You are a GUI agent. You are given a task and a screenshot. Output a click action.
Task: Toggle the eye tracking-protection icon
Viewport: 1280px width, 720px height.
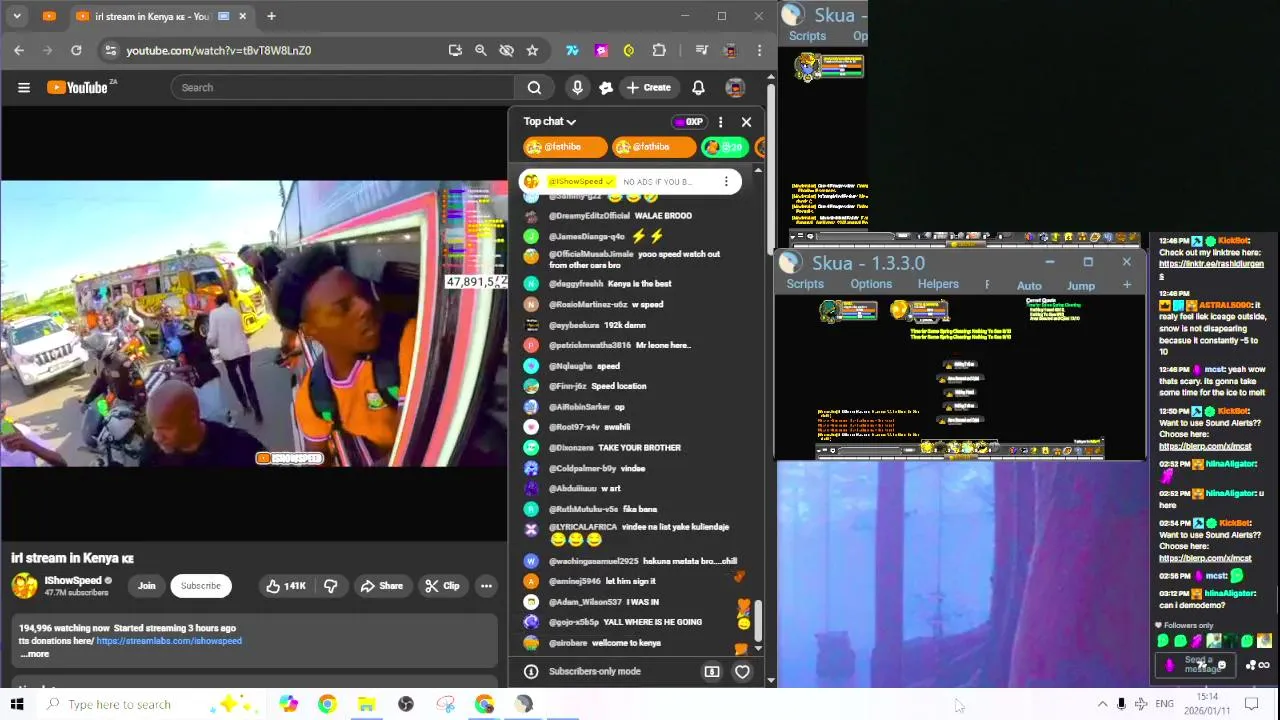coord(507,50)
